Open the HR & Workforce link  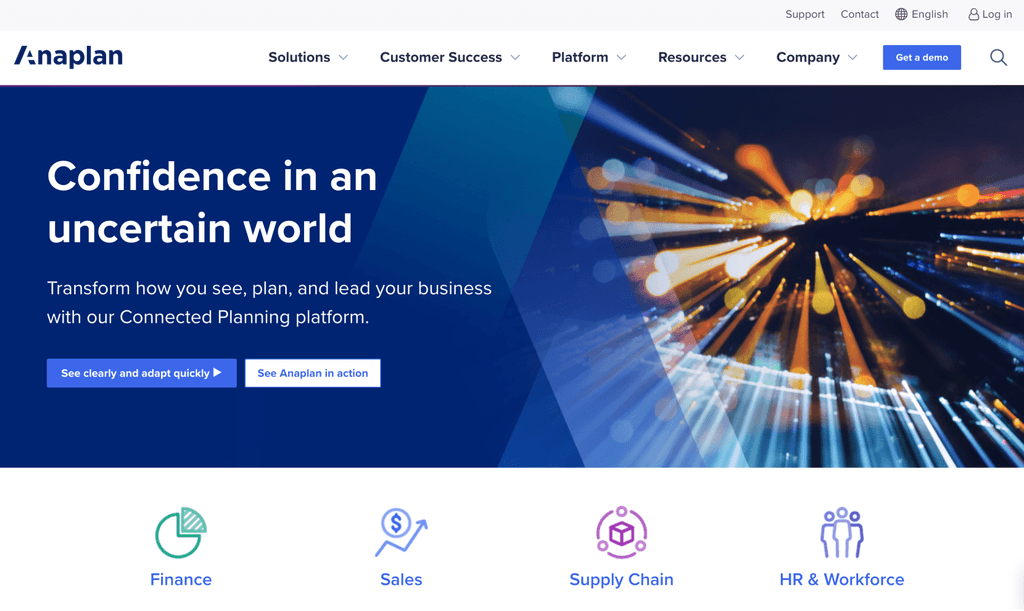[x=842, y=579]
